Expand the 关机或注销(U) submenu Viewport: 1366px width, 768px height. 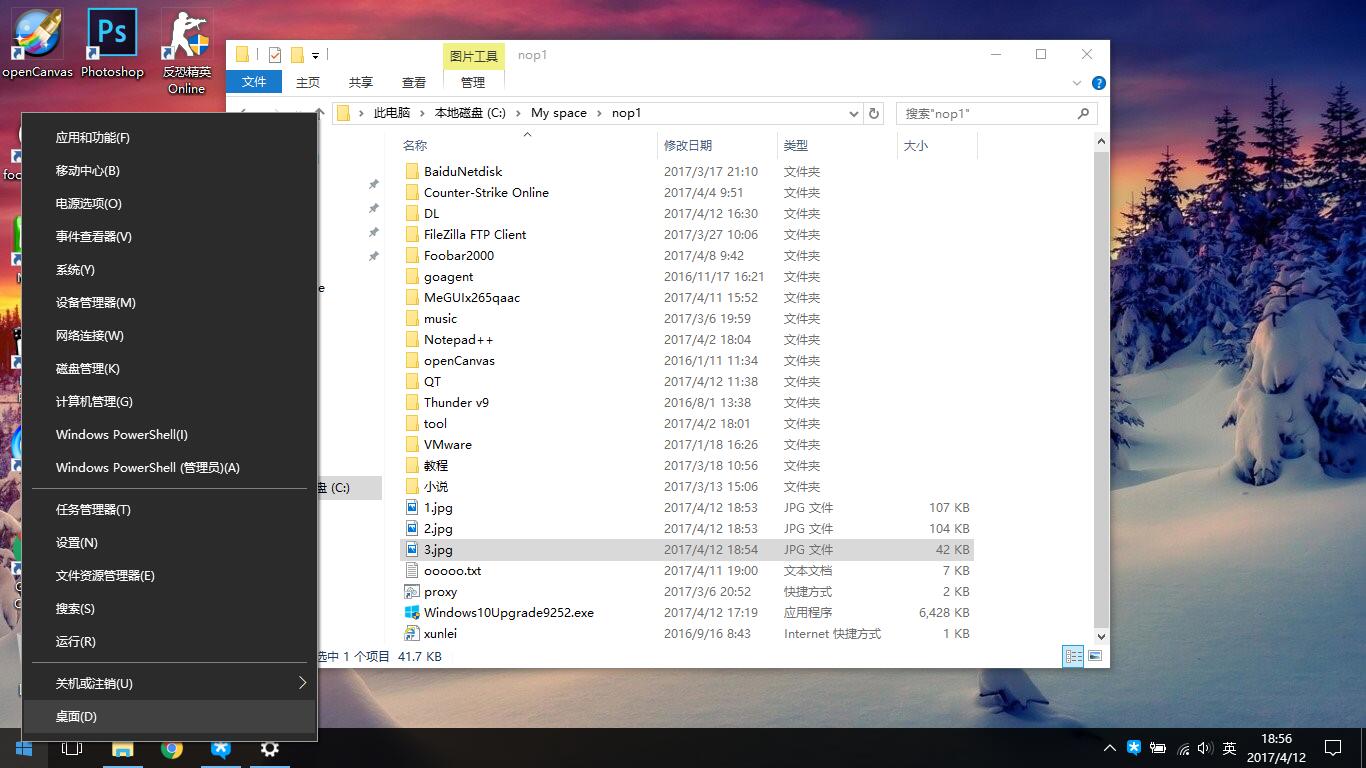[x=301, y=683]
